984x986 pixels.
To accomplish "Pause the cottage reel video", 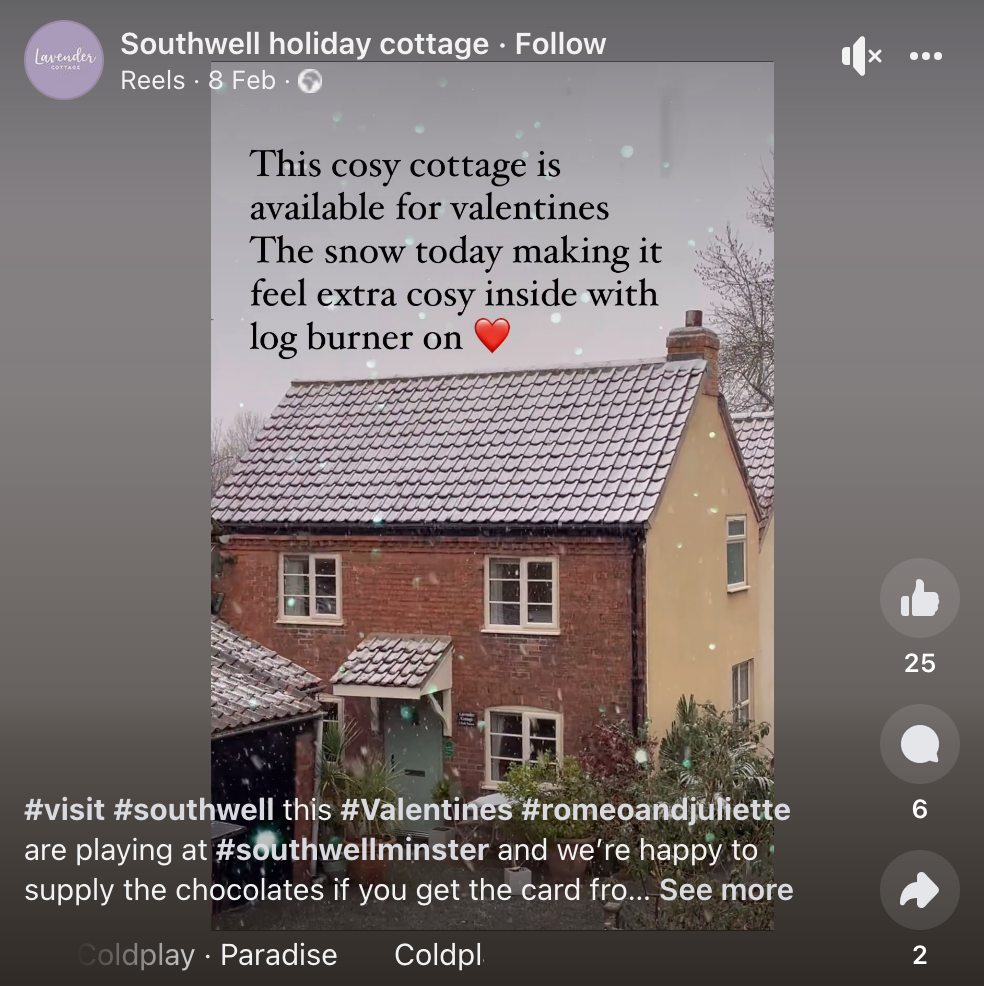I will tap(492, 495).
